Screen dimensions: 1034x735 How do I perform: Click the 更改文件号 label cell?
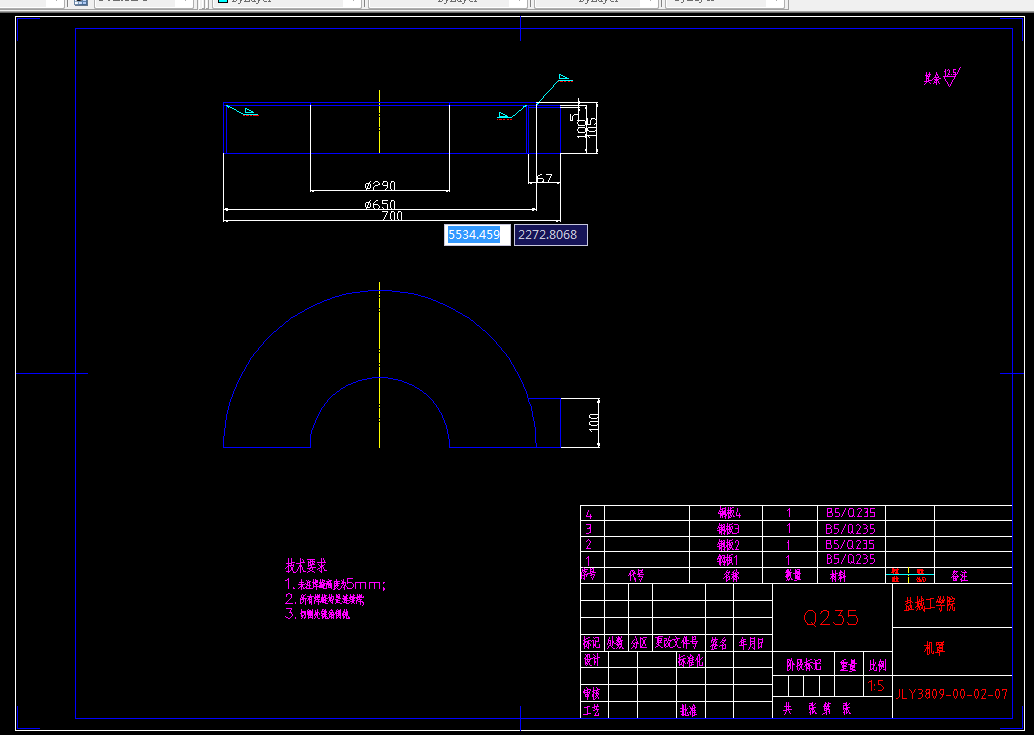coord(677,642)
